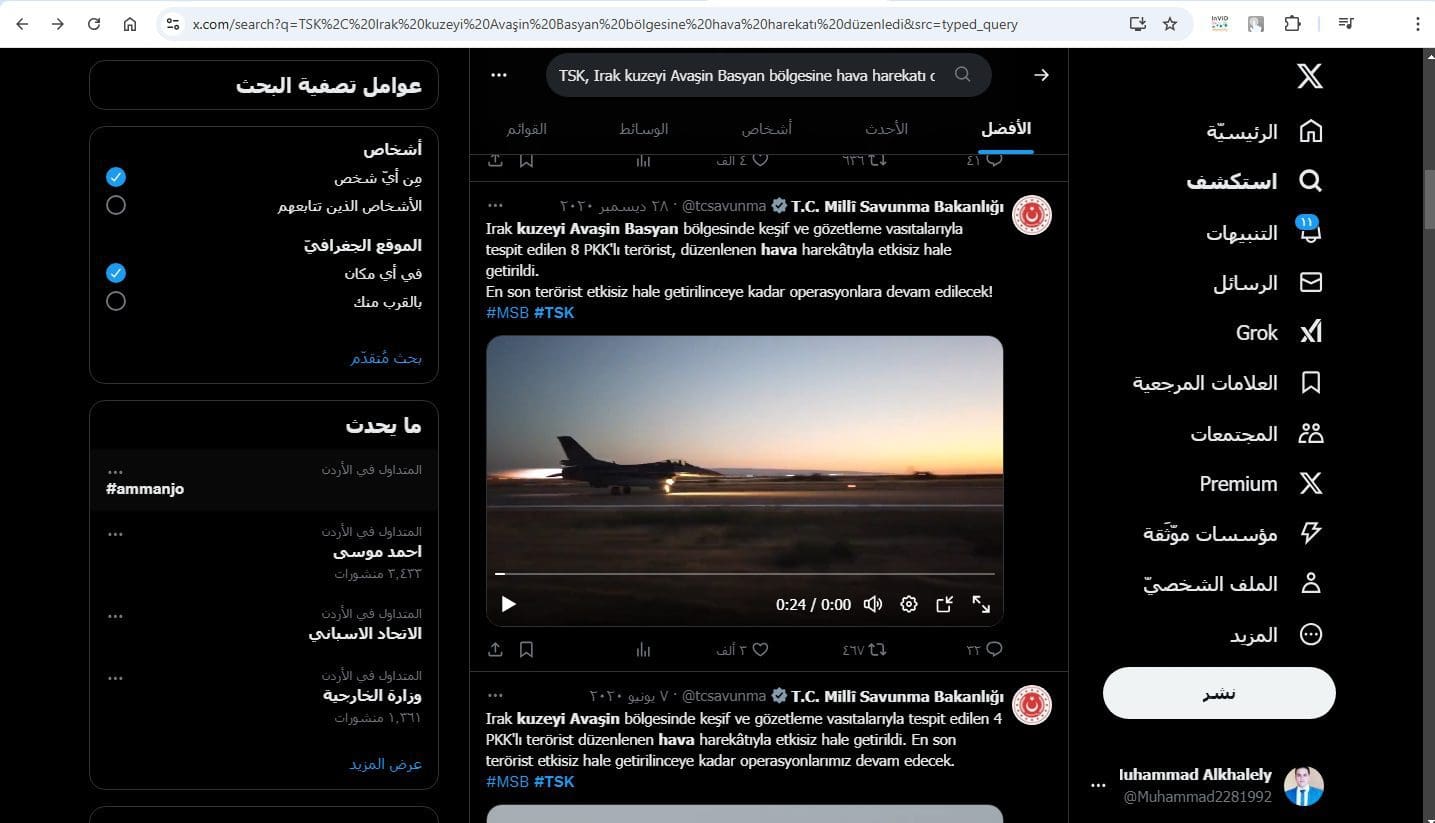This screenshot has height=823, width=1435.
Task: Select 'من أيّ شخص' people filter option
Action: [x=116, y=177]
